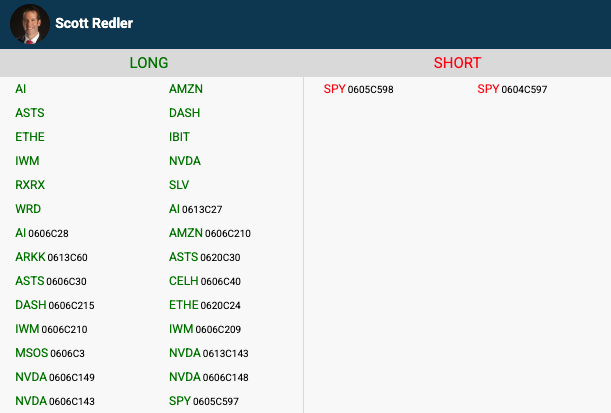Open the MSOS 0606C3 option
The image size is (611, 413).
pos(50,353)
